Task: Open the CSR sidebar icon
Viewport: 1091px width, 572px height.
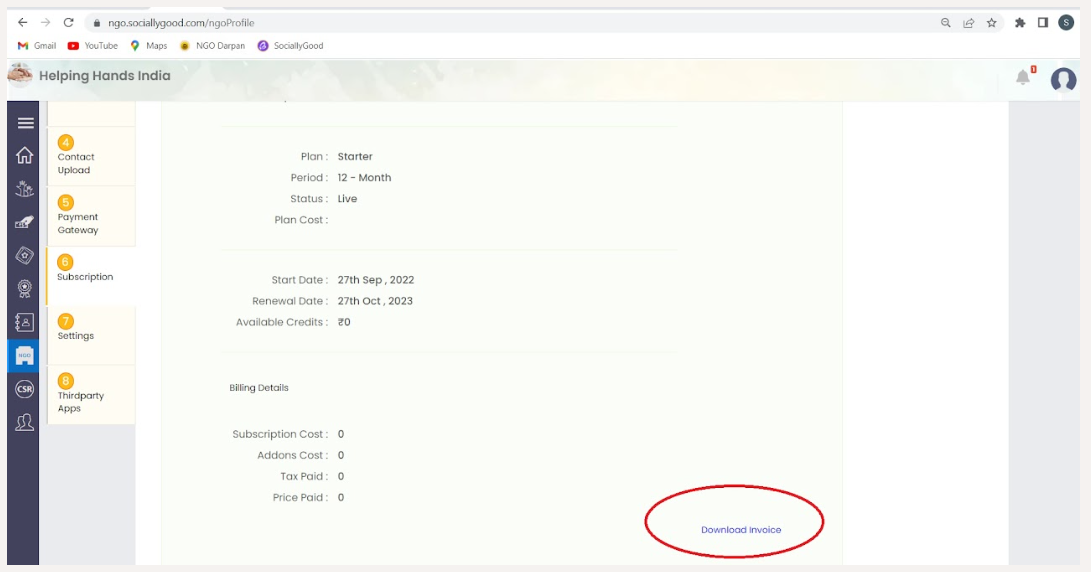Action: tap(24, 389)
